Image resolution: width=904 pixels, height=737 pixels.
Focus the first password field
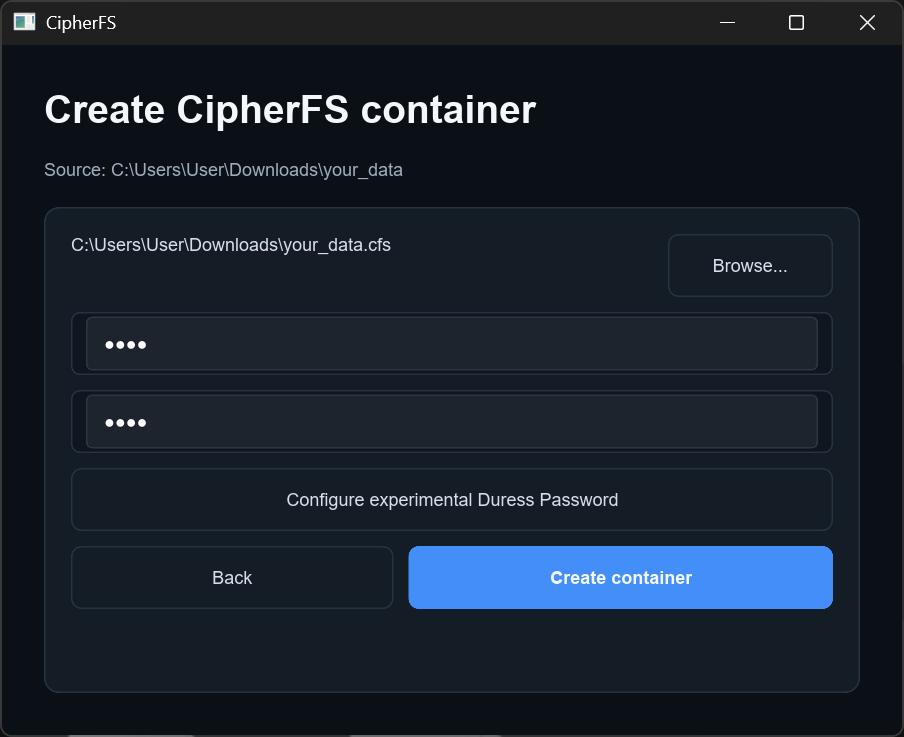451,344
